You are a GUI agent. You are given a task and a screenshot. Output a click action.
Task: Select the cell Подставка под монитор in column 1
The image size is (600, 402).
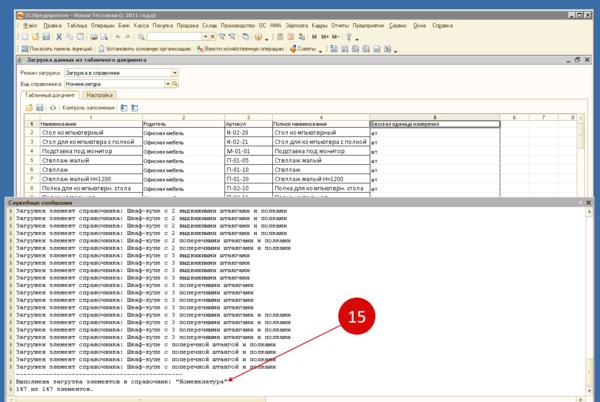(x=91, y=151)
